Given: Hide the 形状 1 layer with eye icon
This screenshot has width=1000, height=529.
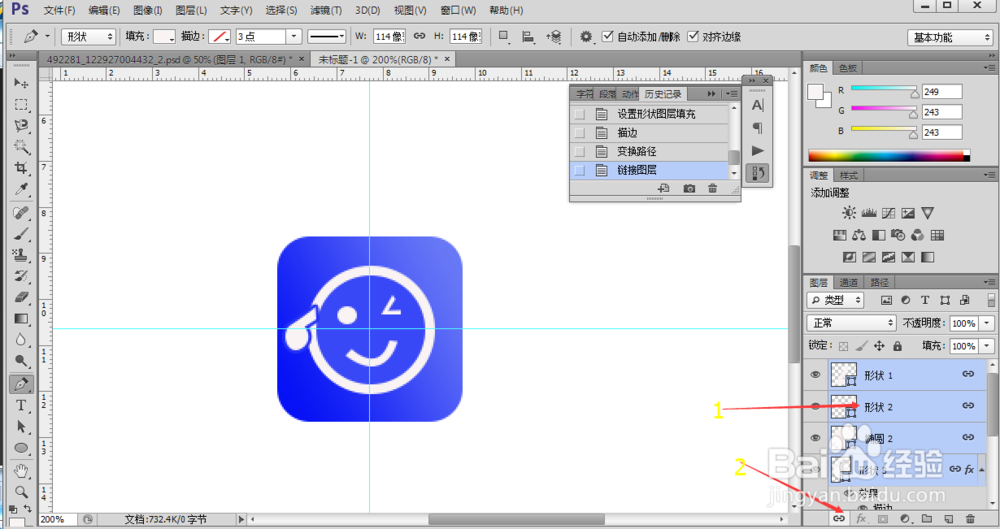Looking at the screenshot, I should [x=815, y=375].
